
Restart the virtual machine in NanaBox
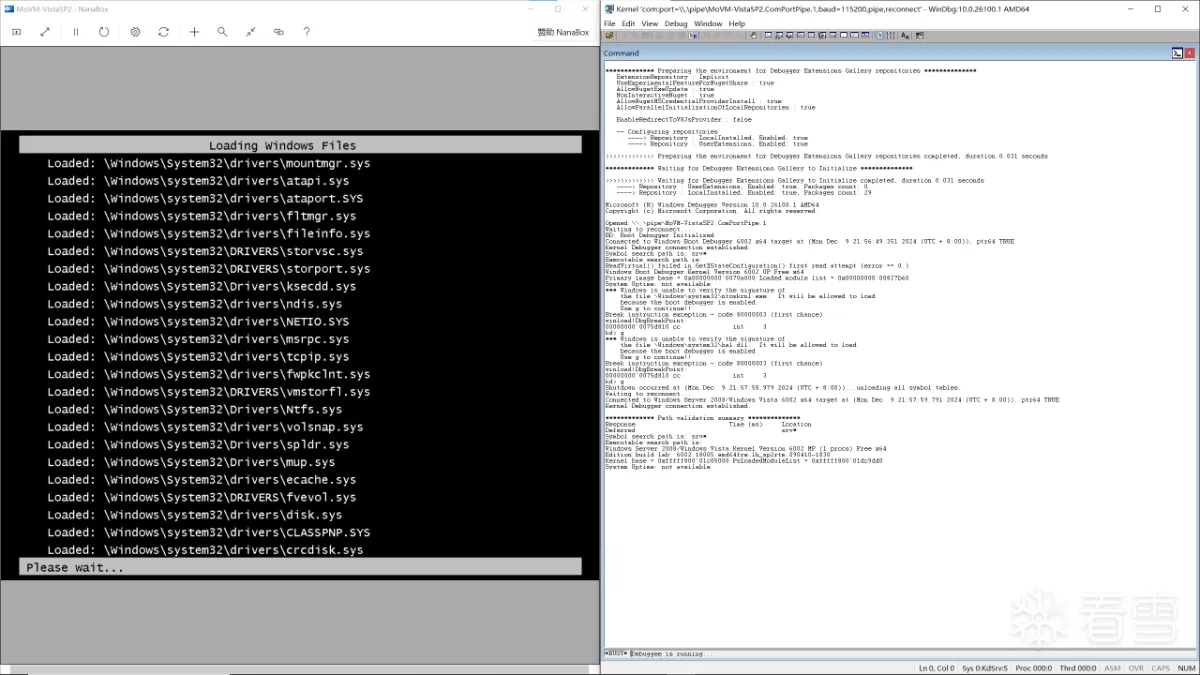104,32
